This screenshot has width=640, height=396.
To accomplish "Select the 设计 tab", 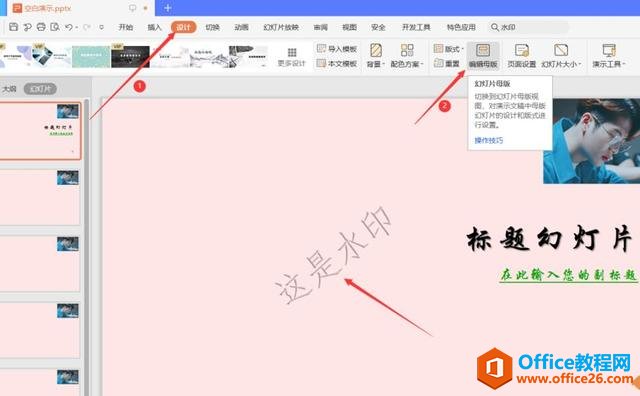I will click(184, 27).
